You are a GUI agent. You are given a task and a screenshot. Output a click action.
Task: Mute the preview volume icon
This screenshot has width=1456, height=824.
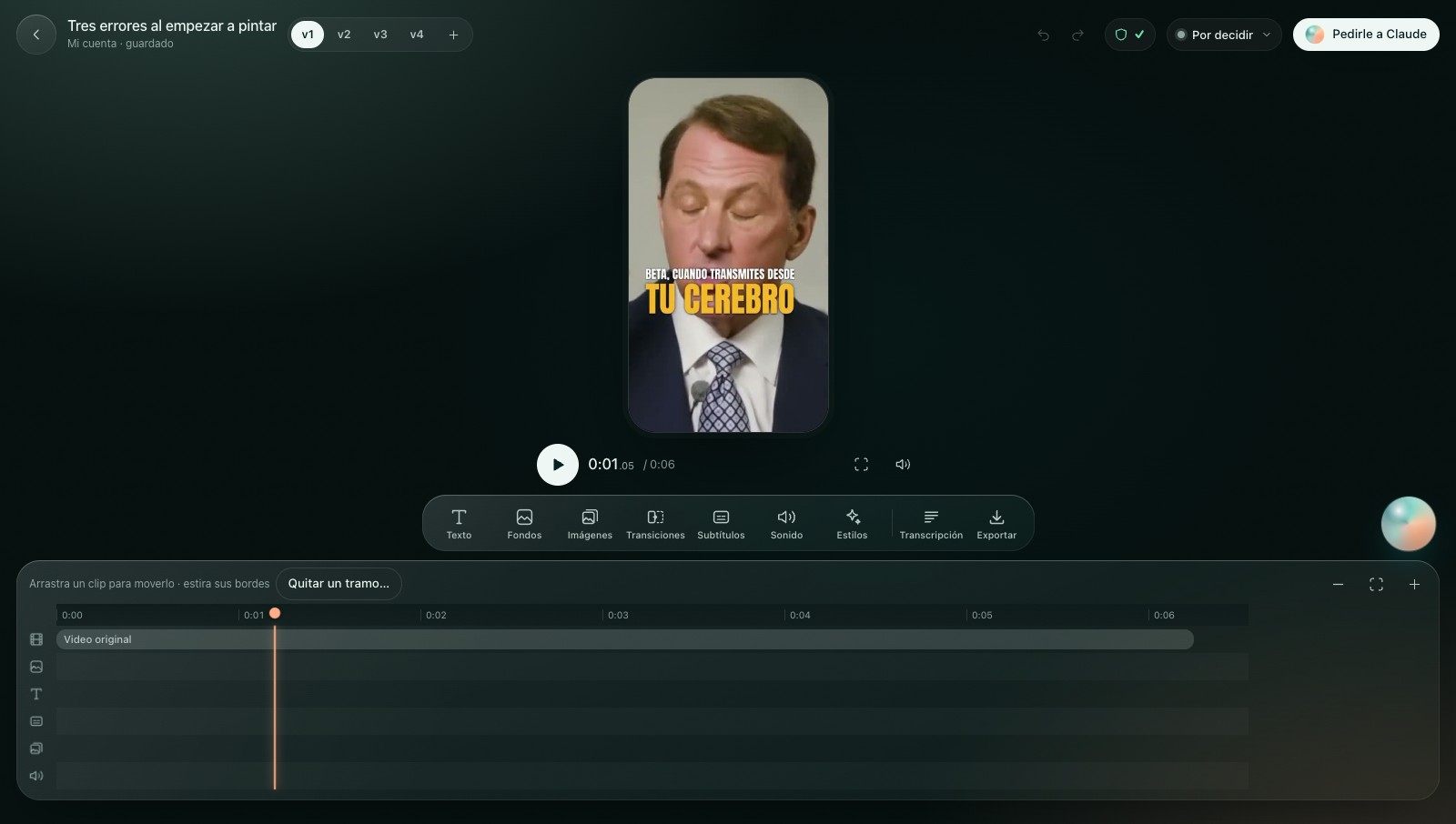tap(903, 465)
